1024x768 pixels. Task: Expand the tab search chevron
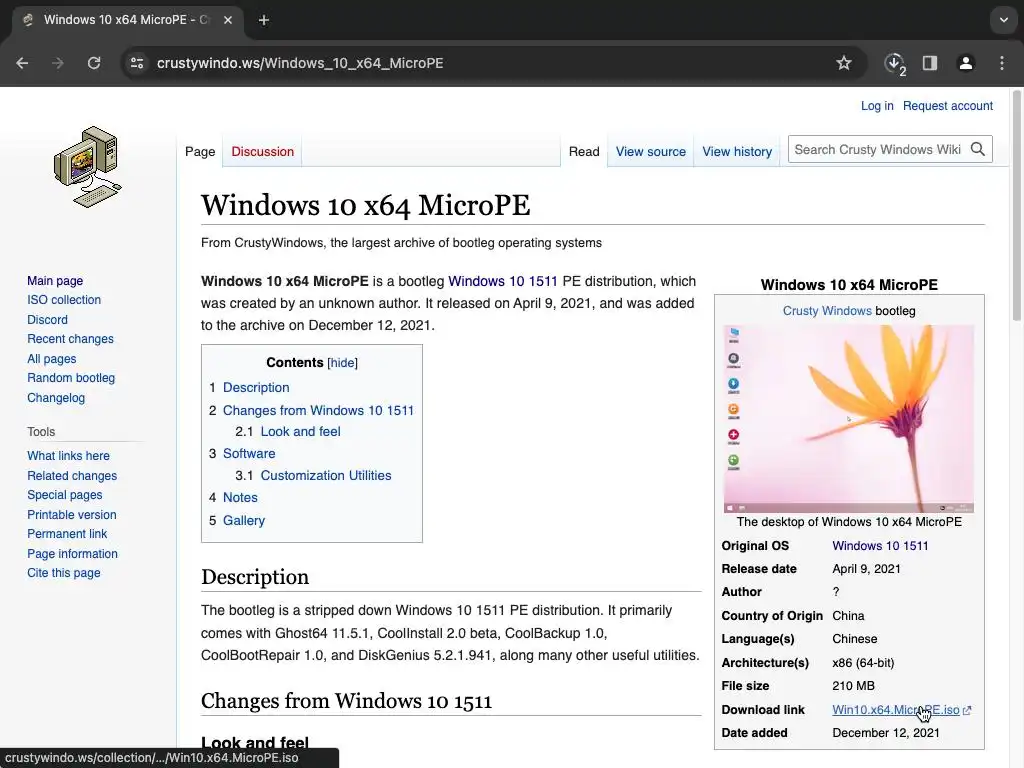[x=1004, y=20]
